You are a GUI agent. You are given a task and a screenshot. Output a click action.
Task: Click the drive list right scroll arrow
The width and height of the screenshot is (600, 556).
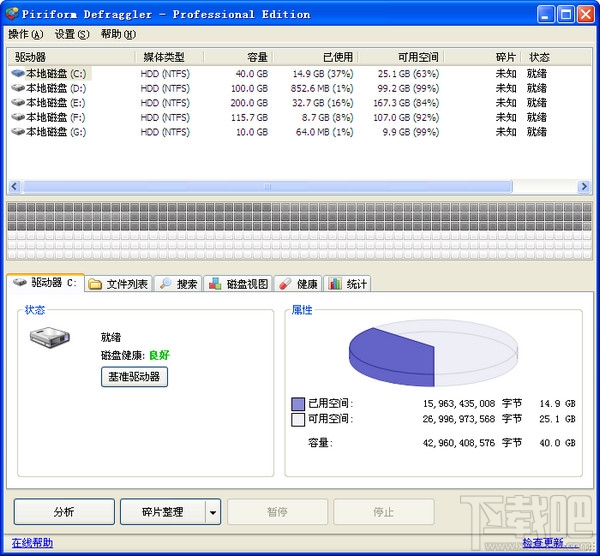[x=584, y=187]
